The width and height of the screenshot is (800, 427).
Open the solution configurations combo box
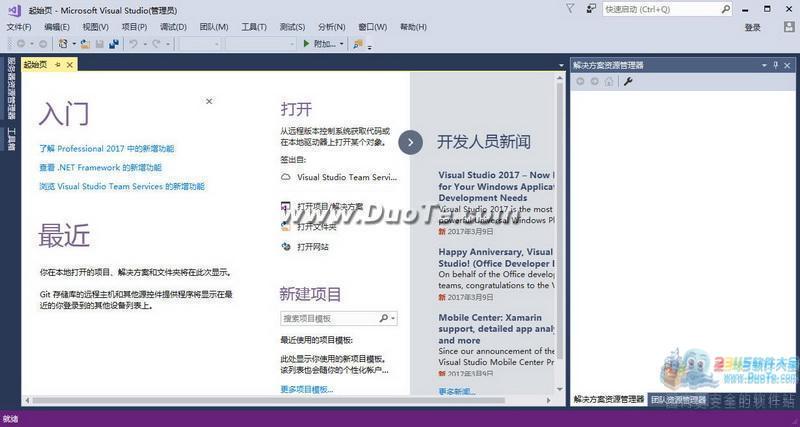click(201, 44)
